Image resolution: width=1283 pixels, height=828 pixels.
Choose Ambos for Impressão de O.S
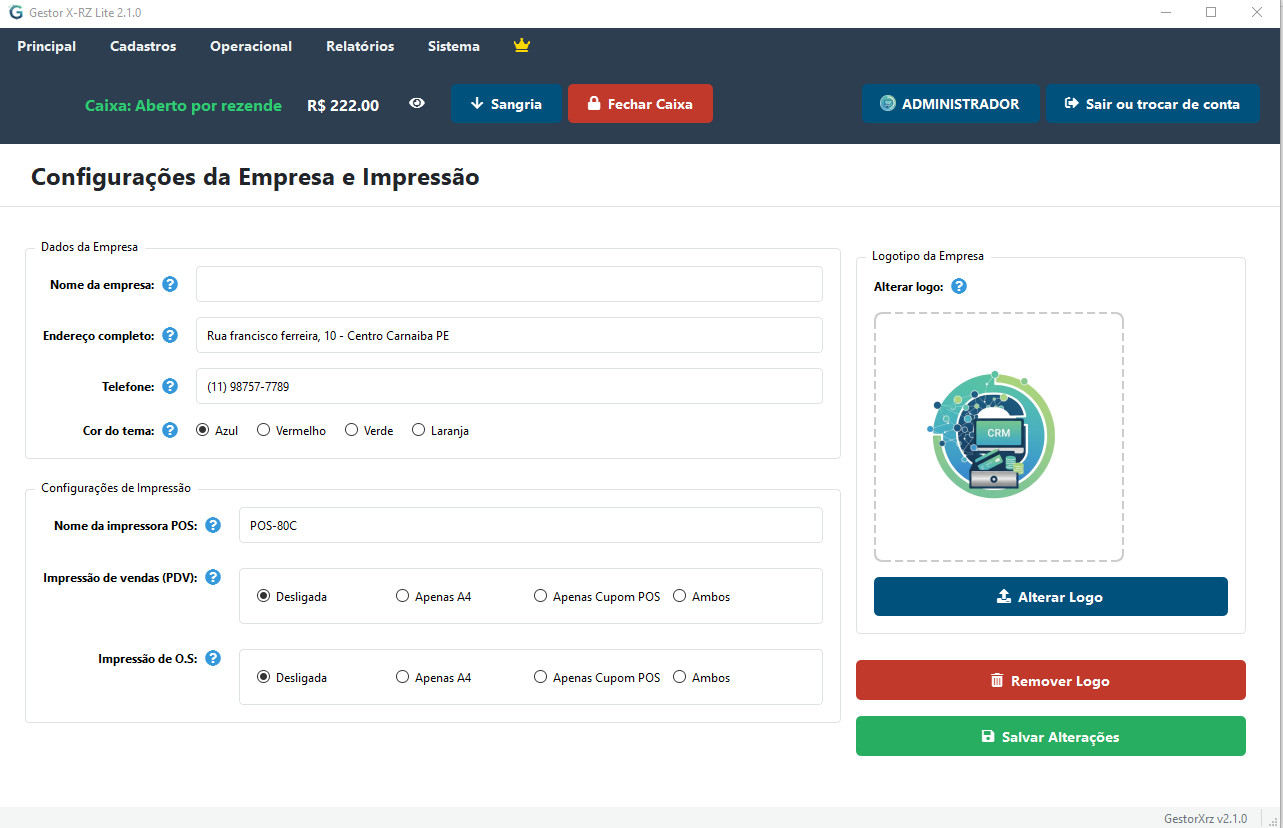[x=680, y=677]
